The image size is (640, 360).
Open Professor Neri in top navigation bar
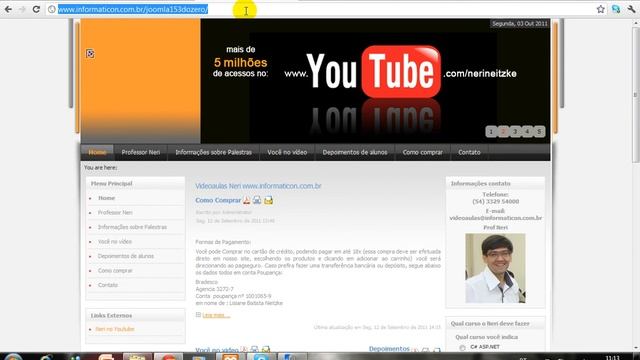click(x=141, y=152)
